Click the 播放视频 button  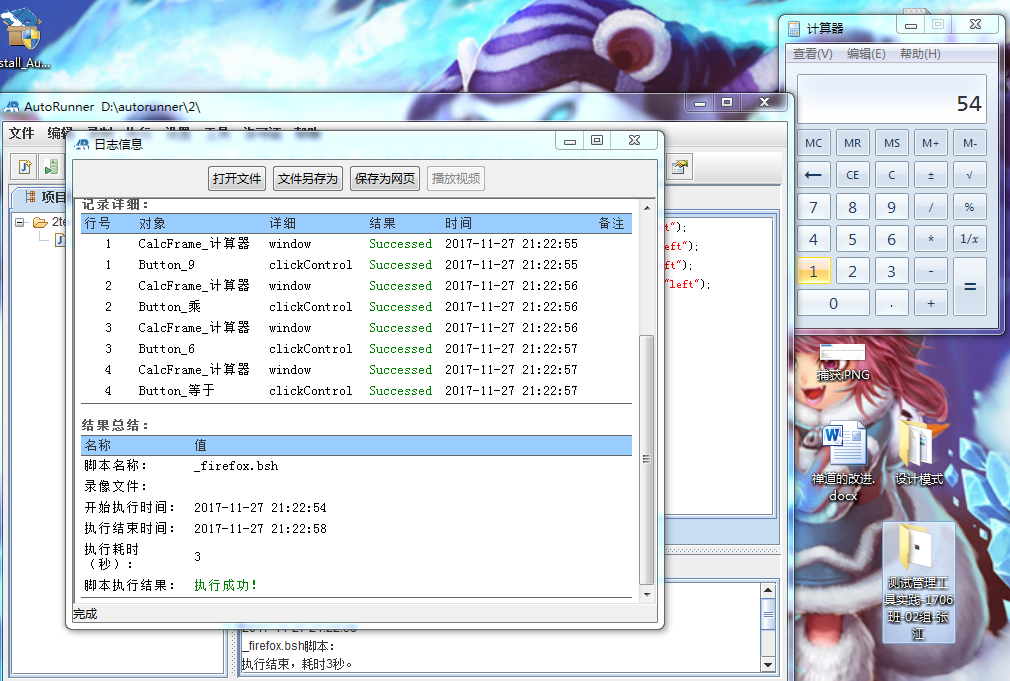pyautogui.click(x=455, y=178)
